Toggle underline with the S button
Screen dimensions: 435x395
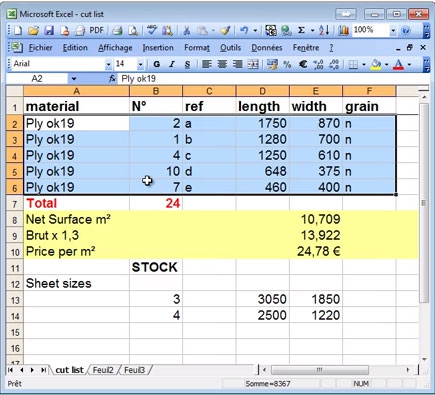click(x=187, y=64)
